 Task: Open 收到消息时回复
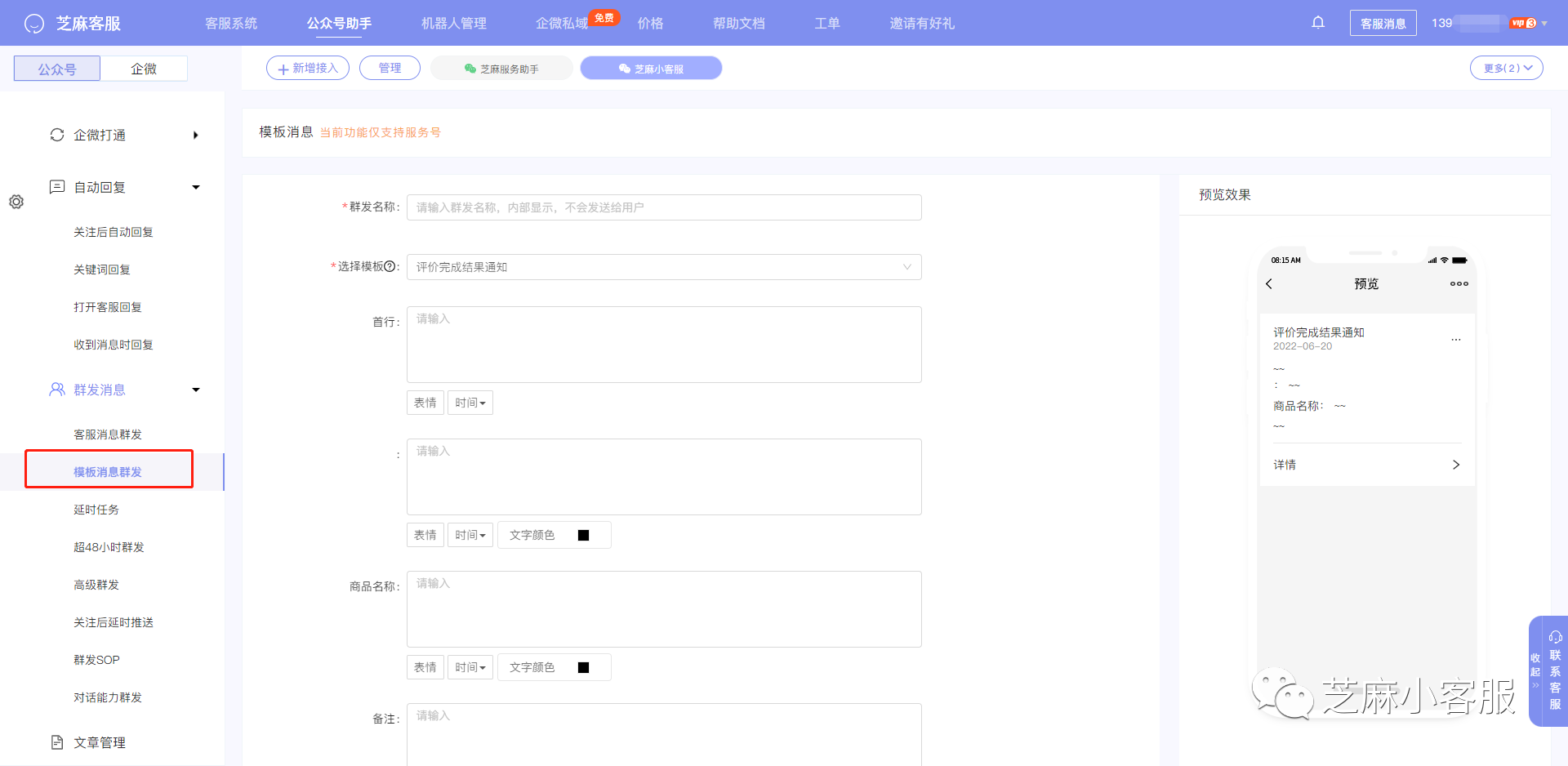tap(114, 345)
